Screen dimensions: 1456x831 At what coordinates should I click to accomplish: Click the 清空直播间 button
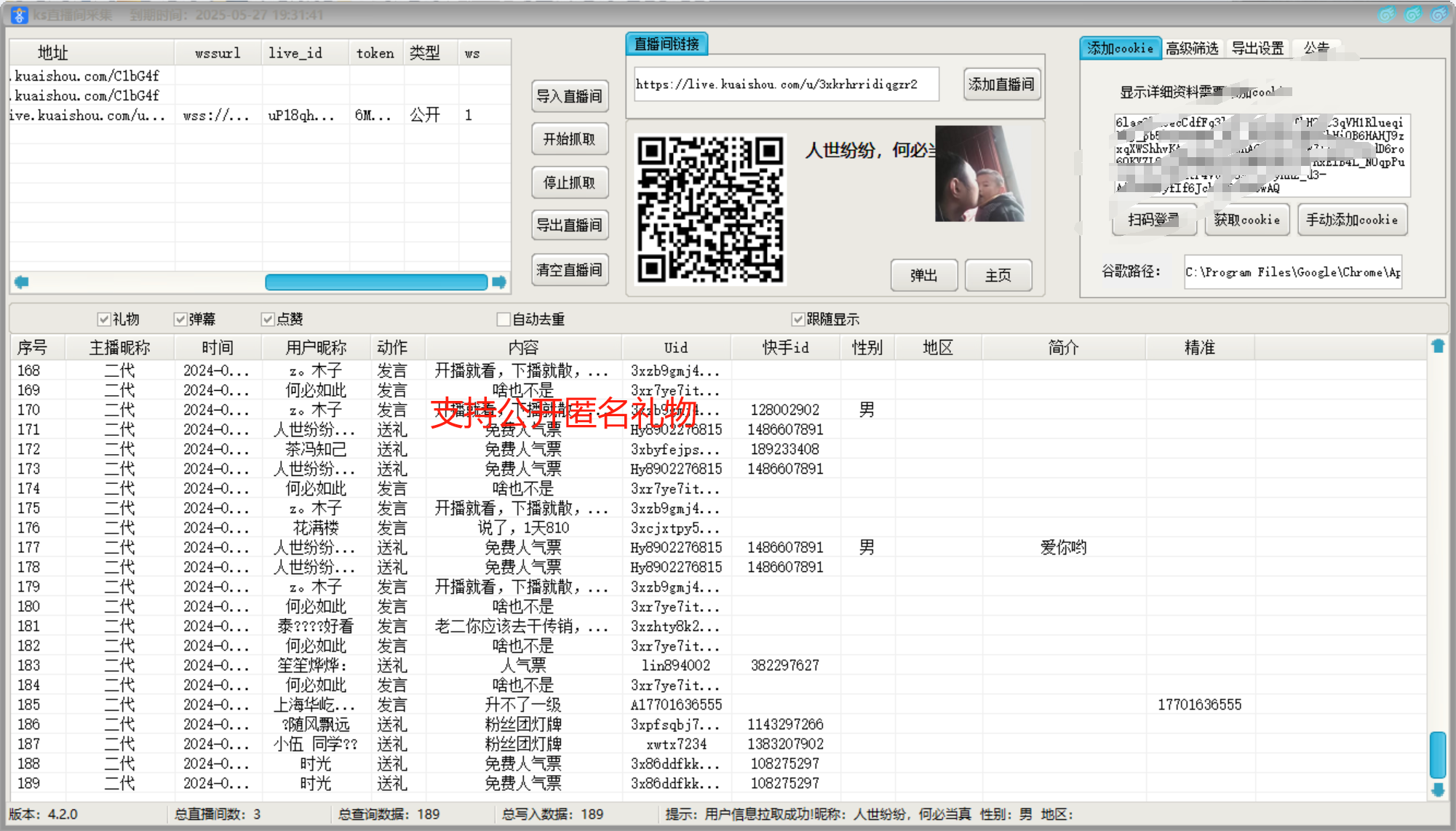pyautogui.click(x=569, y=270)
